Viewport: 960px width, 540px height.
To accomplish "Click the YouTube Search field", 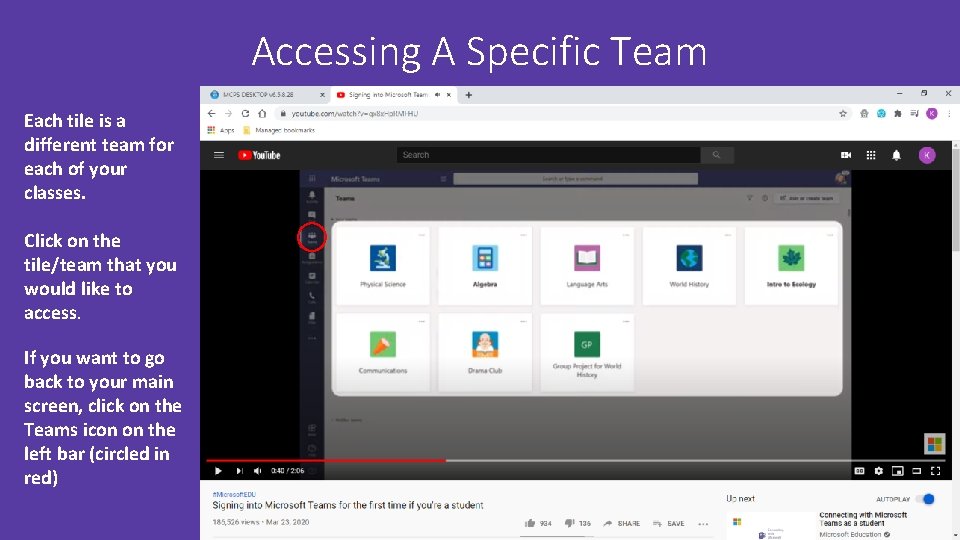I will tap(549, 155).
